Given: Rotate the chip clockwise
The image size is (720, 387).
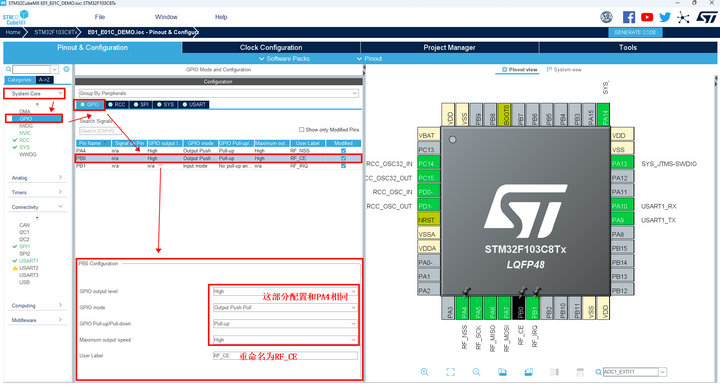Looking at the screenshot, I should [x=502, y=372].
